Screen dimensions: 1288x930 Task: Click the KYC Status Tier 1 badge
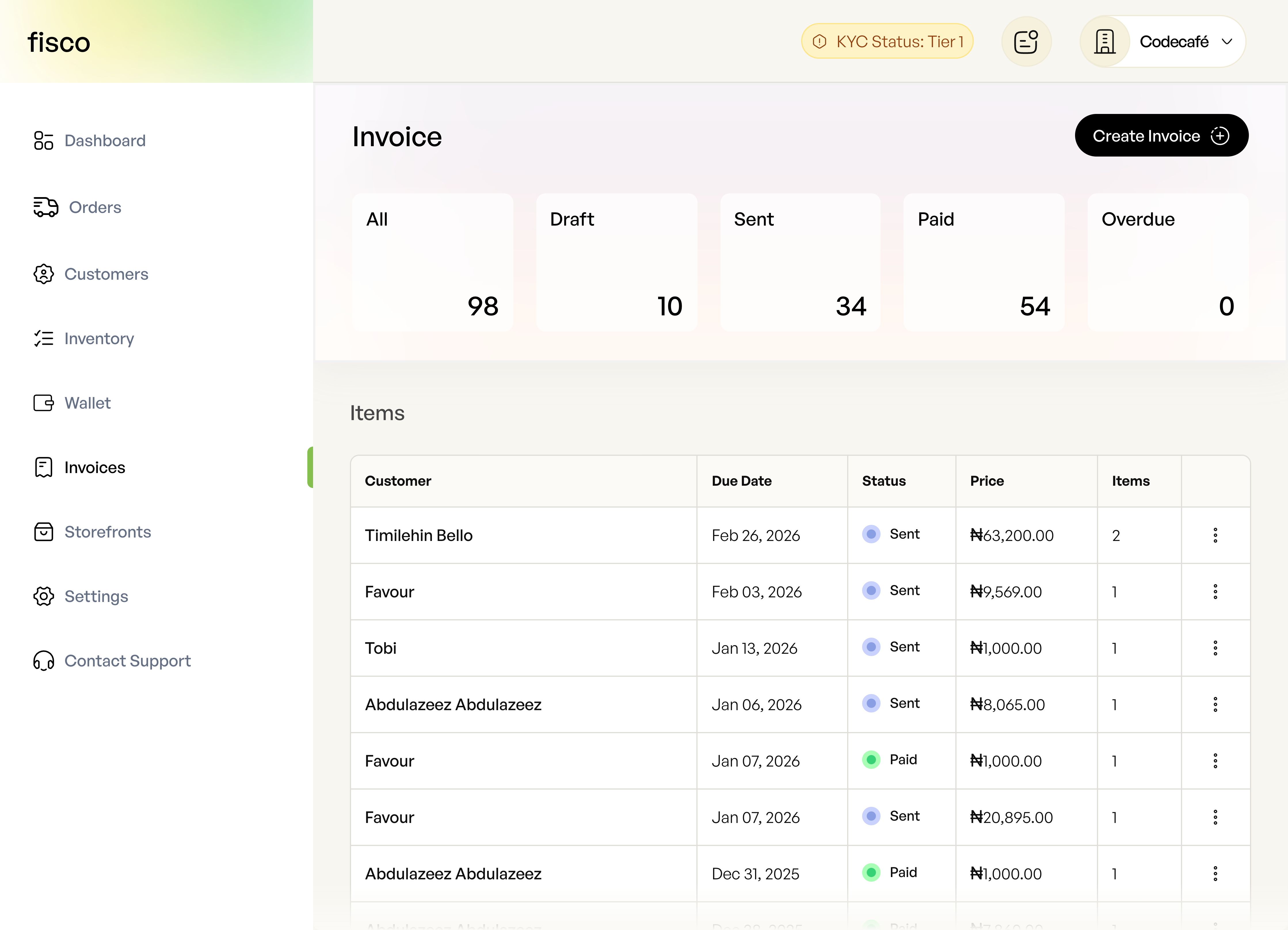(887, 41)
